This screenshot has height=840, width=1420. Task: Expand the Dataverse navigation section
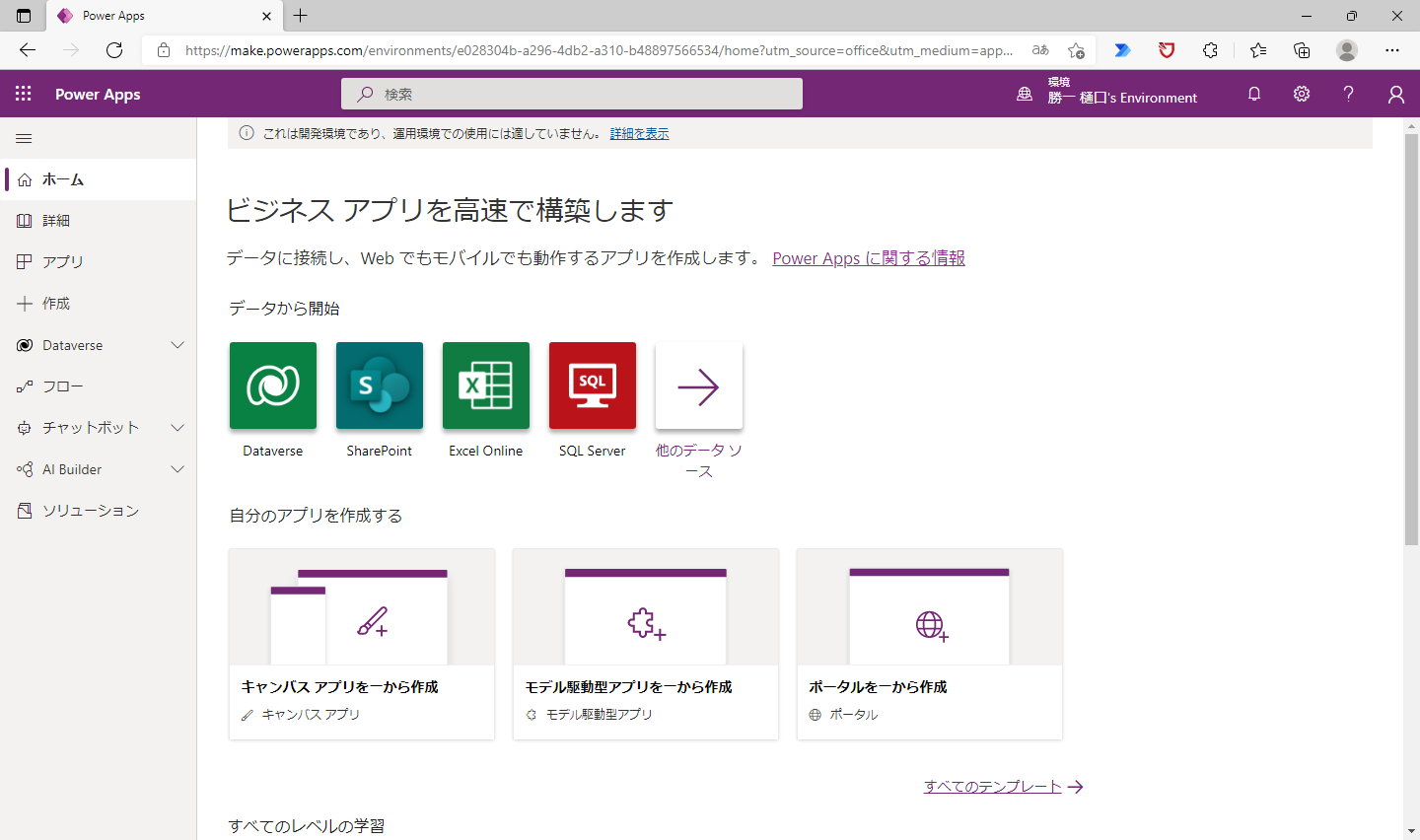177,345
